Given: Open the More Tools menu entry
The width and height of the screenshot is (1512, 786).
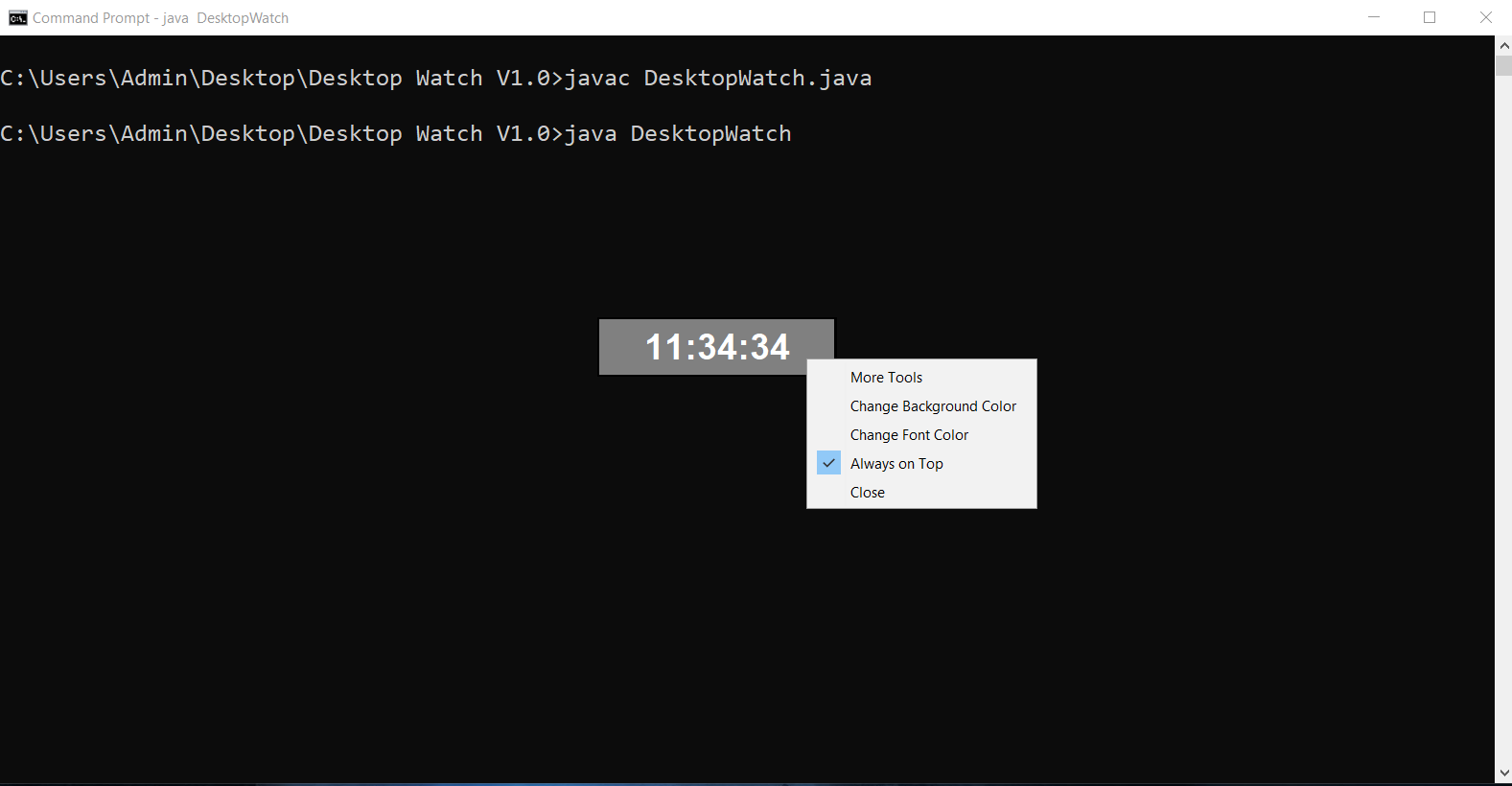Looking at the screenshot, I should (x=921, y=378).
